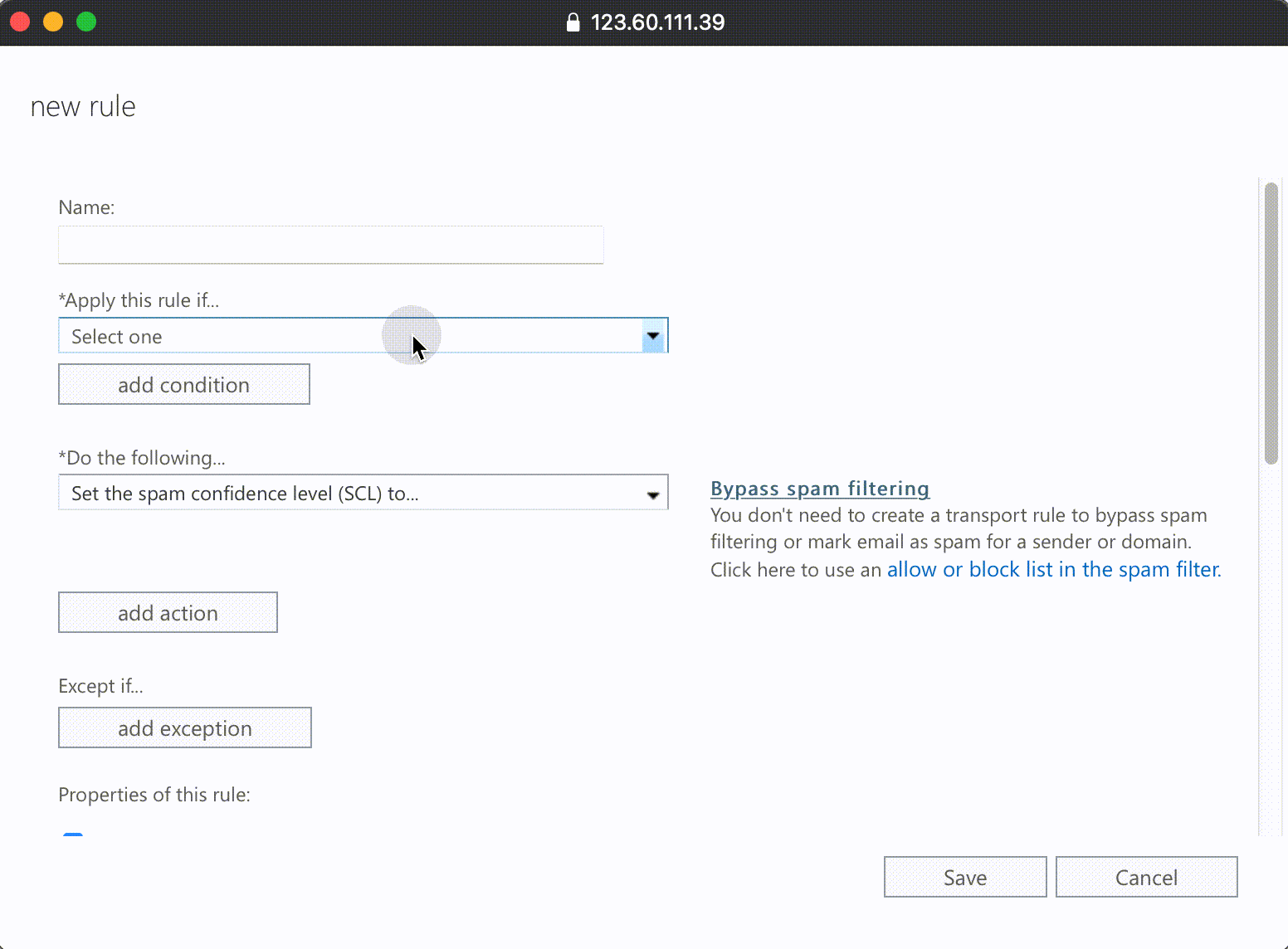
Task: Click the lock icon beside the address
Action: click(573, 22)
